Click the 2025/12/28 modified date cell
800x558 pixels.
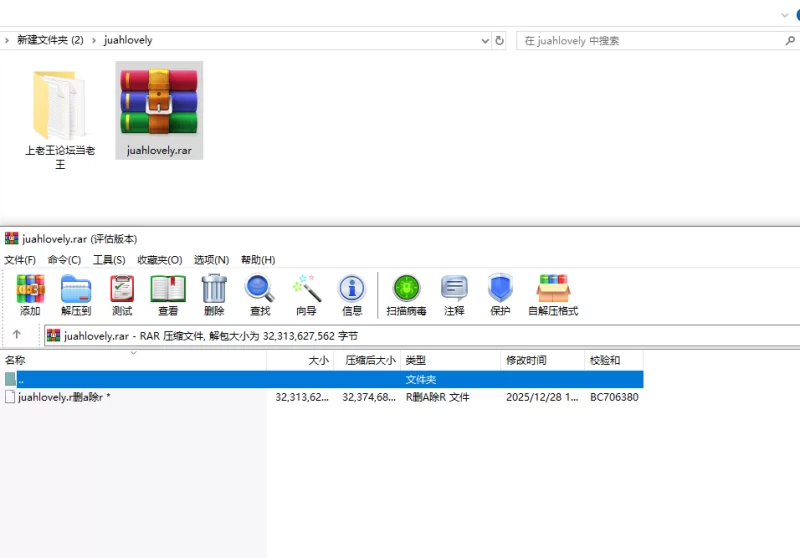(x=542, y=397)
